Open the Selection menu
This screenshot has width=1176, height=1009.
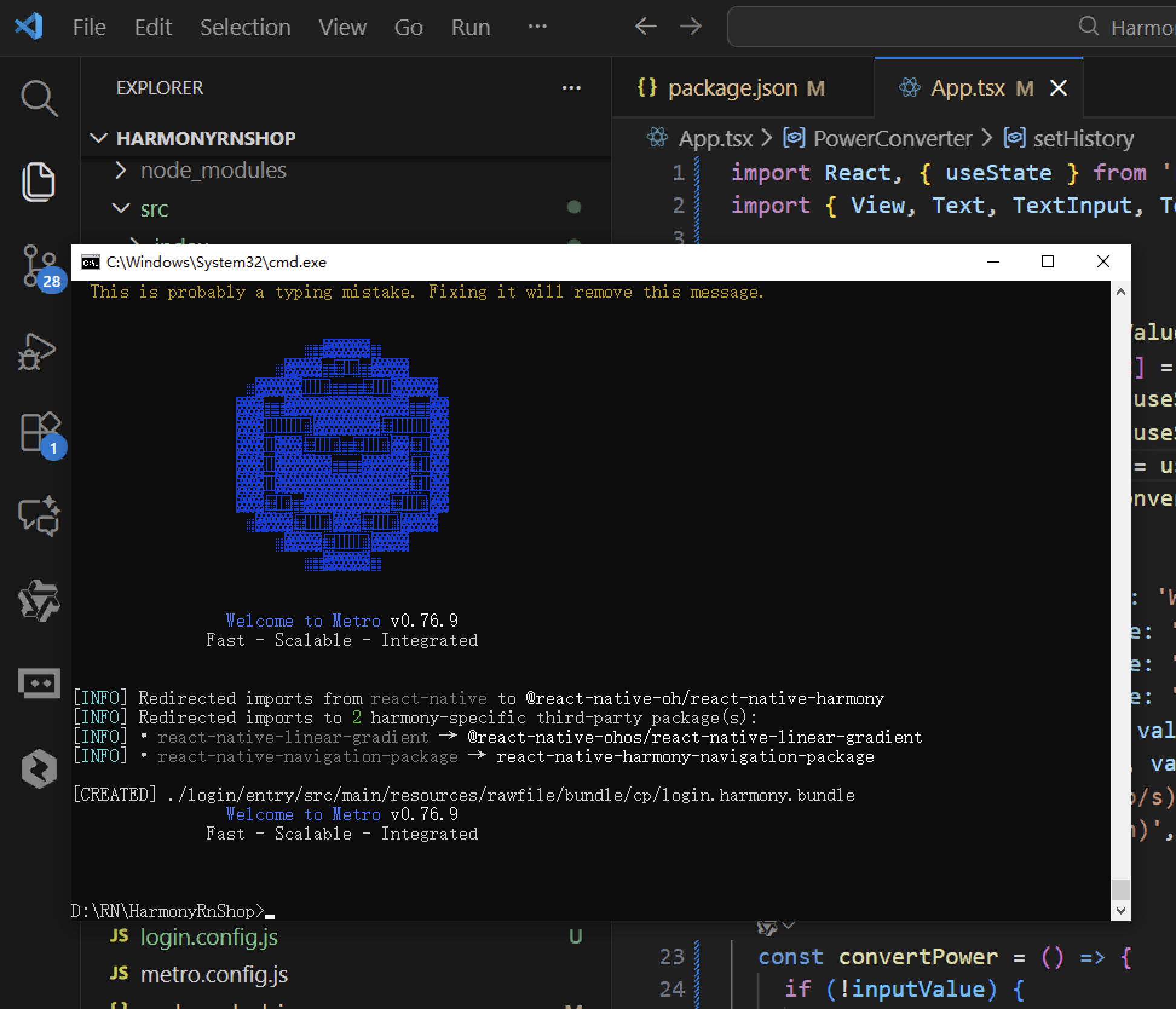tap(245, 27)
